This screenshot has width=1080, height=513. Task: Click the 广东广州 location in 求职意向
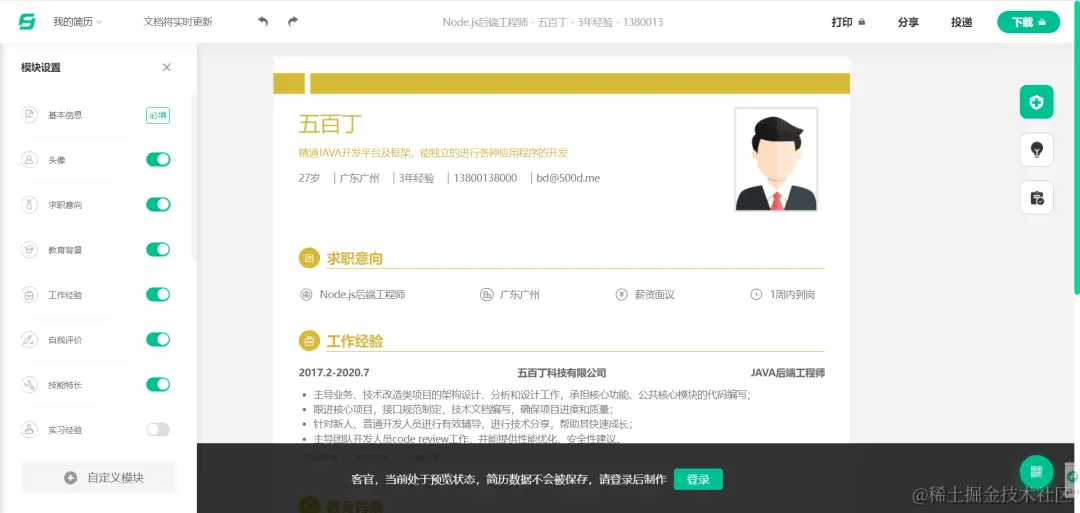(519, 295)
